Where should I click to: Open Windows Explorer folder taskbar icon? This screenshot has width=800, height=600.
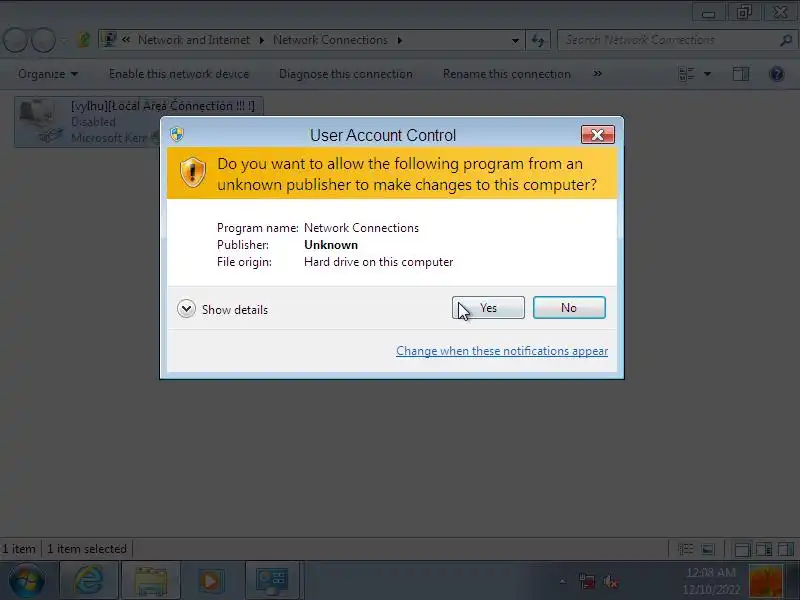[151, 580]
